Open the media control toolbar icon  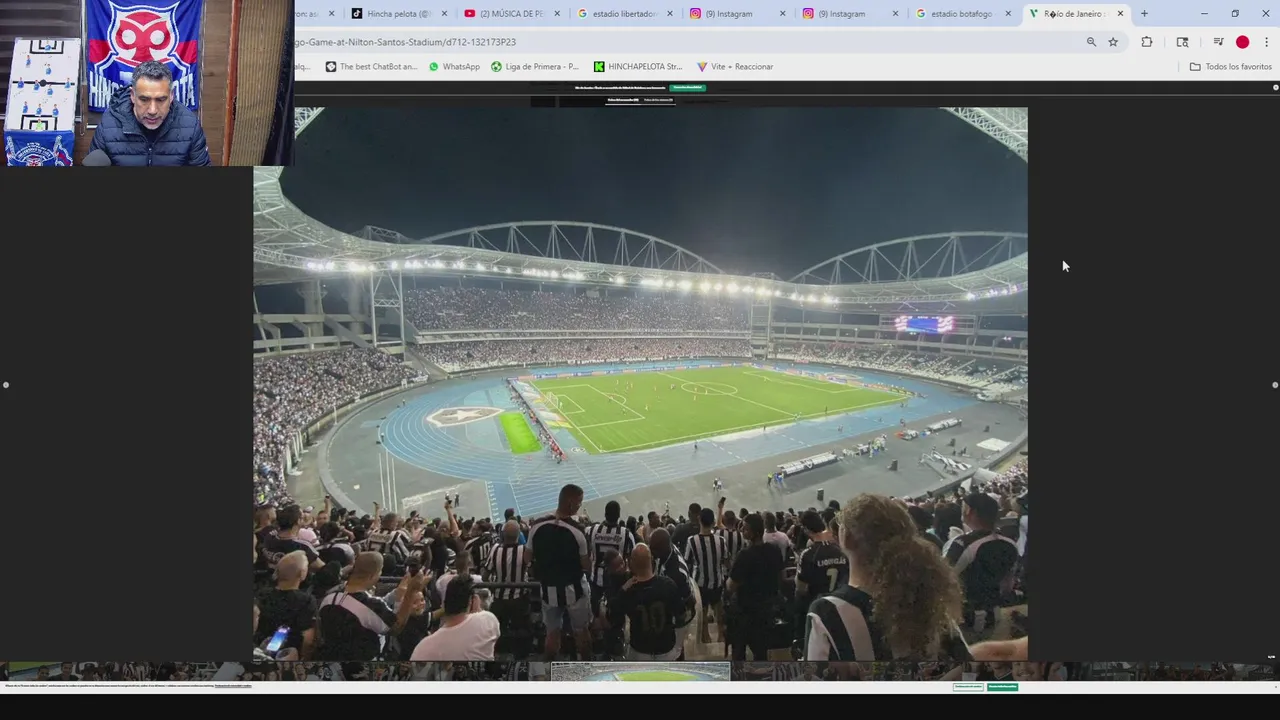(x=1218, y=42)
